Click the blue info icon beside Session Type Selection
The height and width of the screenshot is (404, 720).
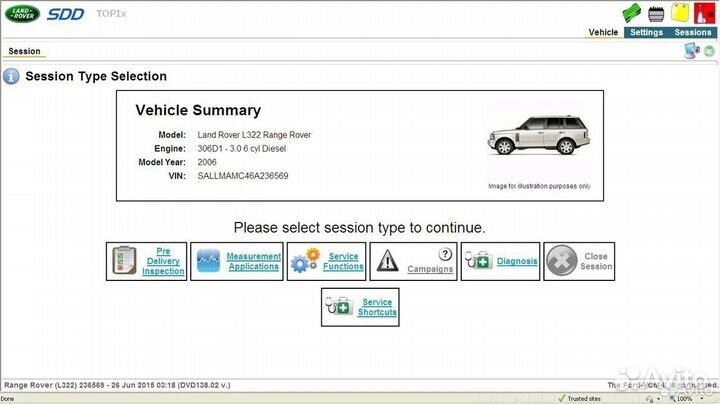(11, 76)
